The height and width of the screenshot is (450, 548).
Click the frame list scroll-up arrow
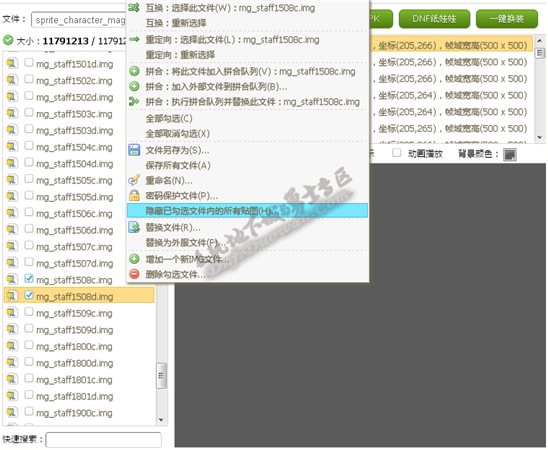540,41
